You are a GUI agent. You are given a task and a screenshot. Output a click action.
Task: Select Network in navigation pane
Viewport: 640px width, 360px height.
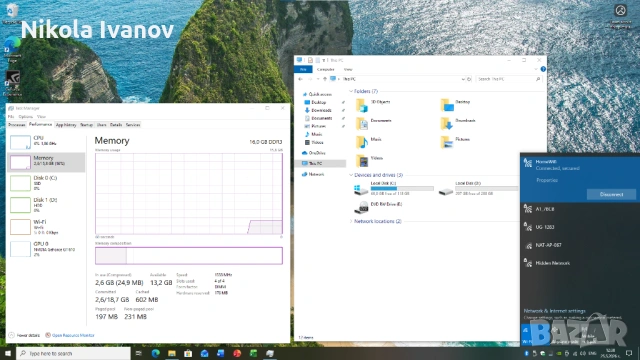313,174
